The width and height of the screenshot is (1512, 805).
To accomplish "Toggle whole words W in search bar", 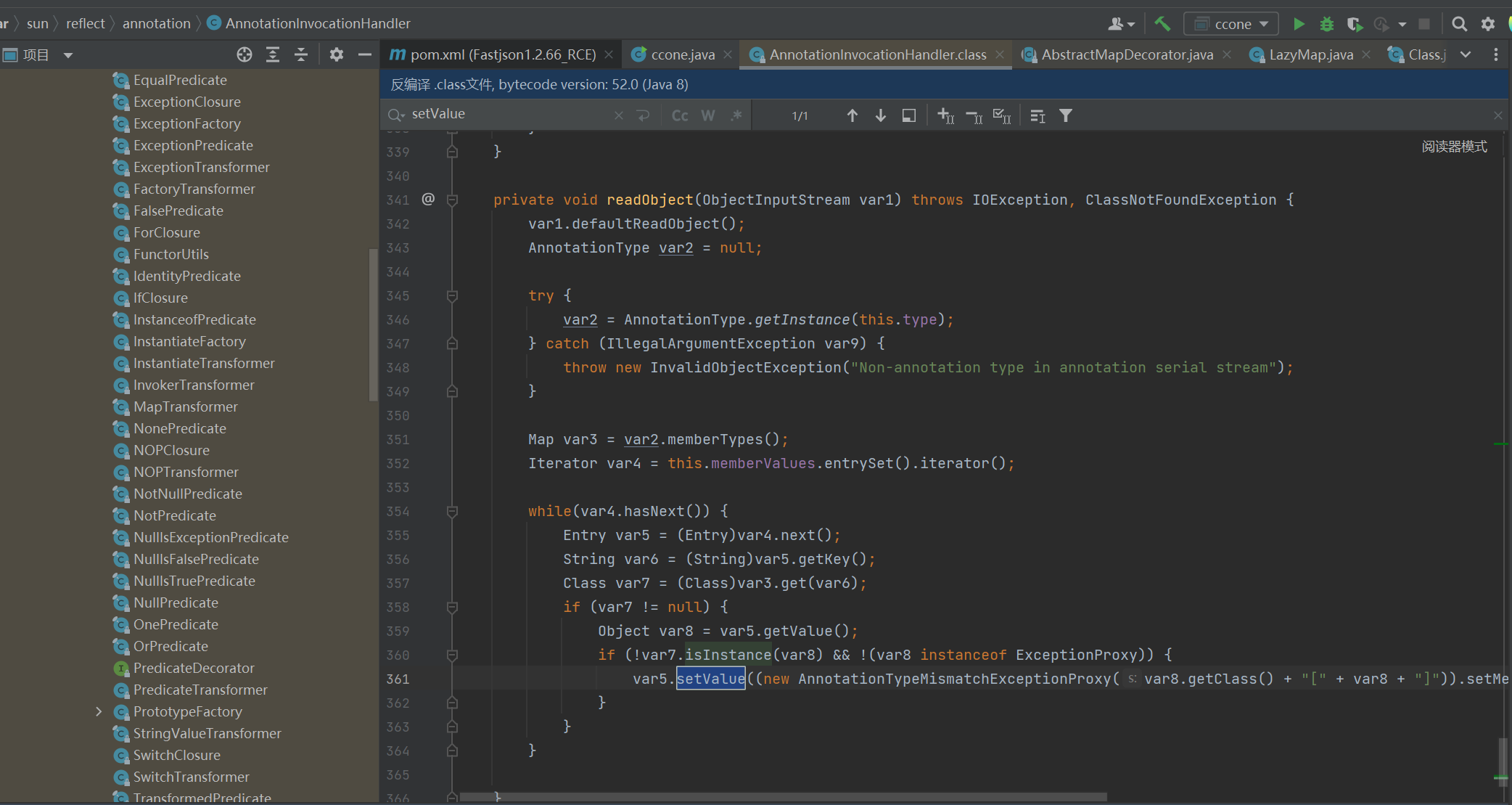I will click(x=708, y=115).
